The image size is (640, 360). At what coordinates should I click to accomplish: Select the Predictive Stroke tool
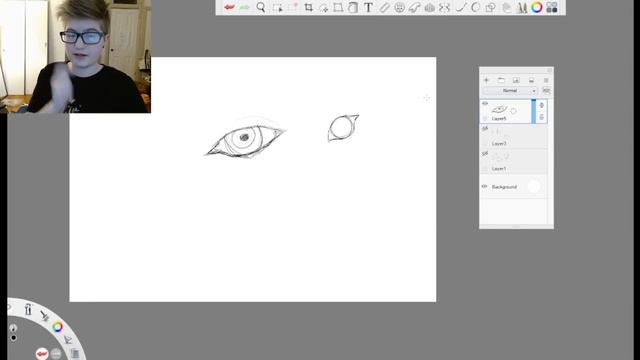(x=476, y=7)
